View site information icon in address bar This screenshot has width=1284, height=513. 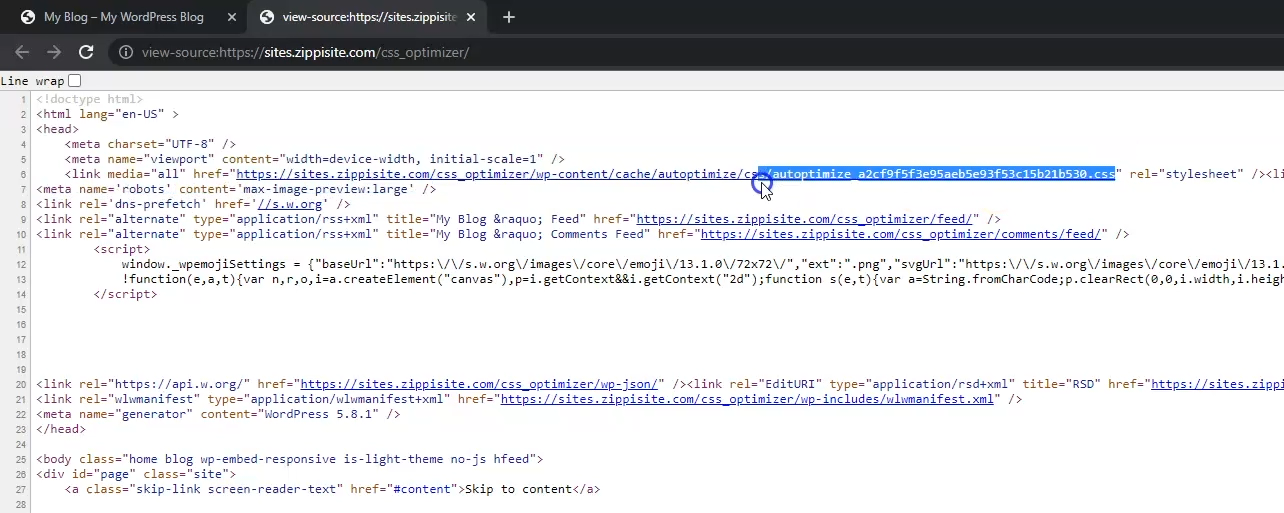coord(126,52)
